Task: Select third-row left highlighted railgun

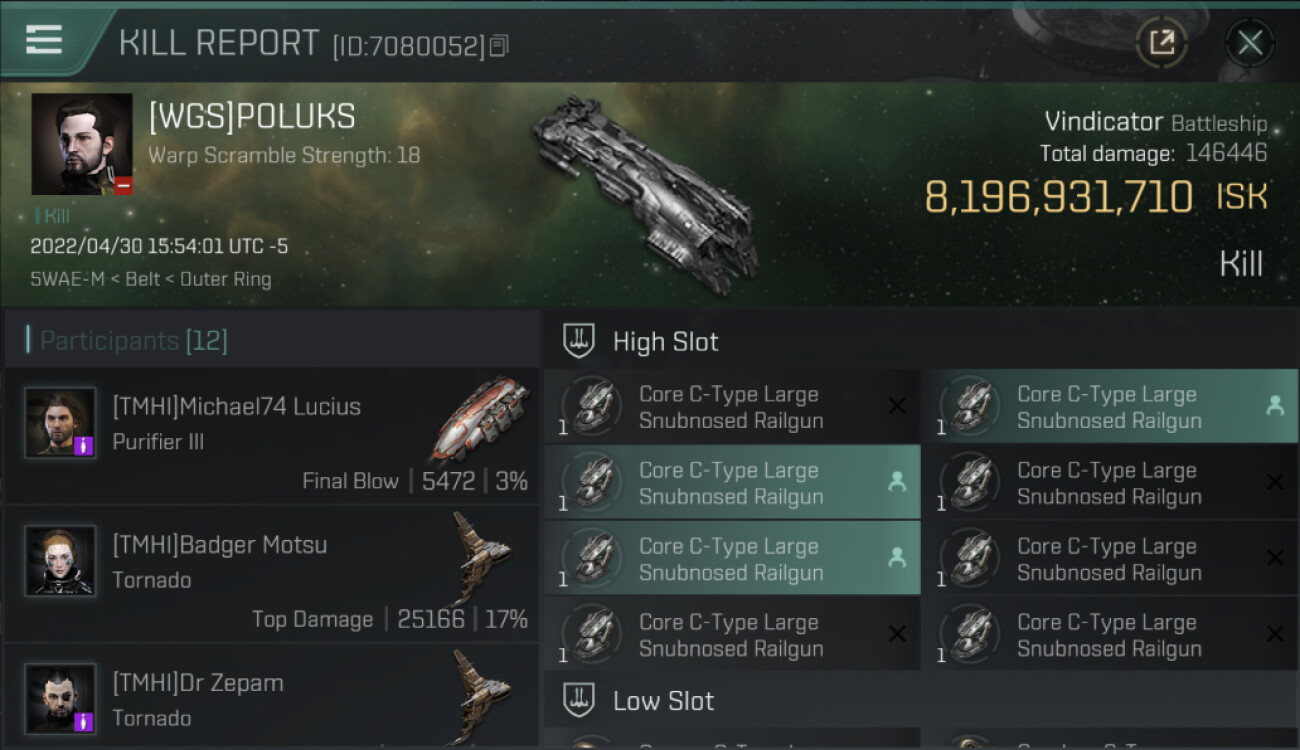Action: [732, 559]
